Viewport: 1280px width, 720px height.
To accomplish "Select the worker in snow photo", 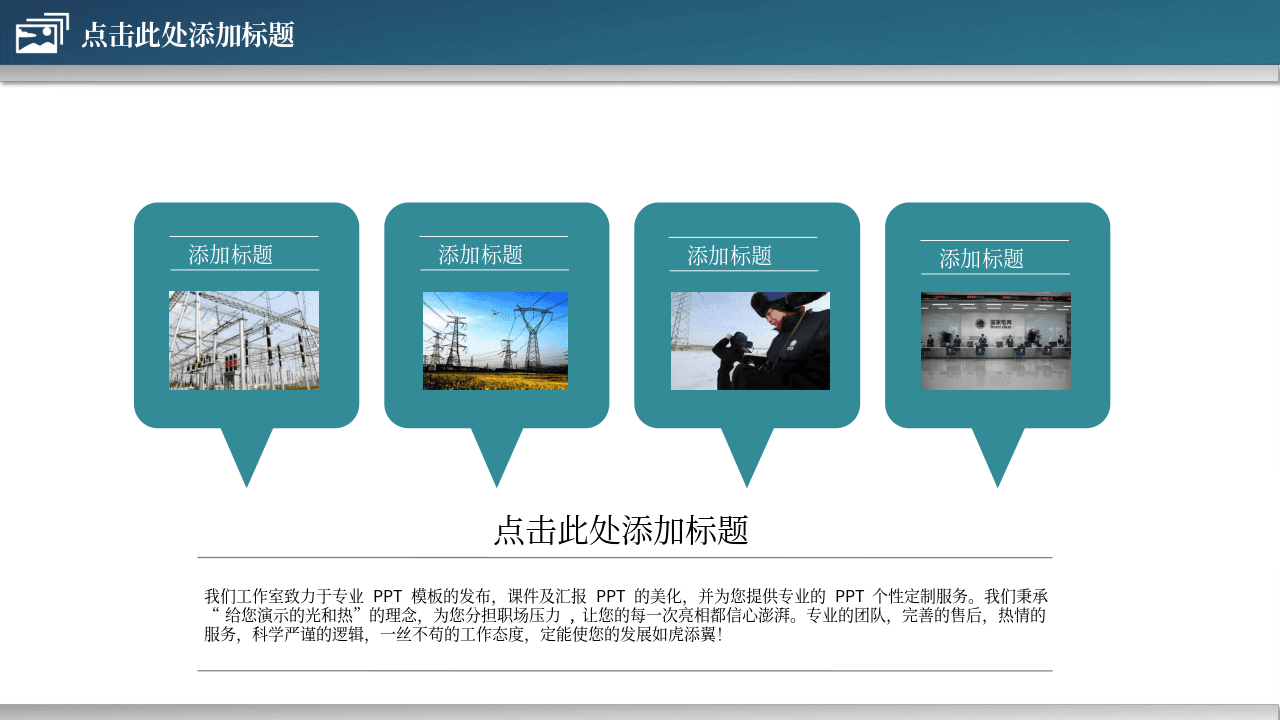I will click(x=750, y=341).
